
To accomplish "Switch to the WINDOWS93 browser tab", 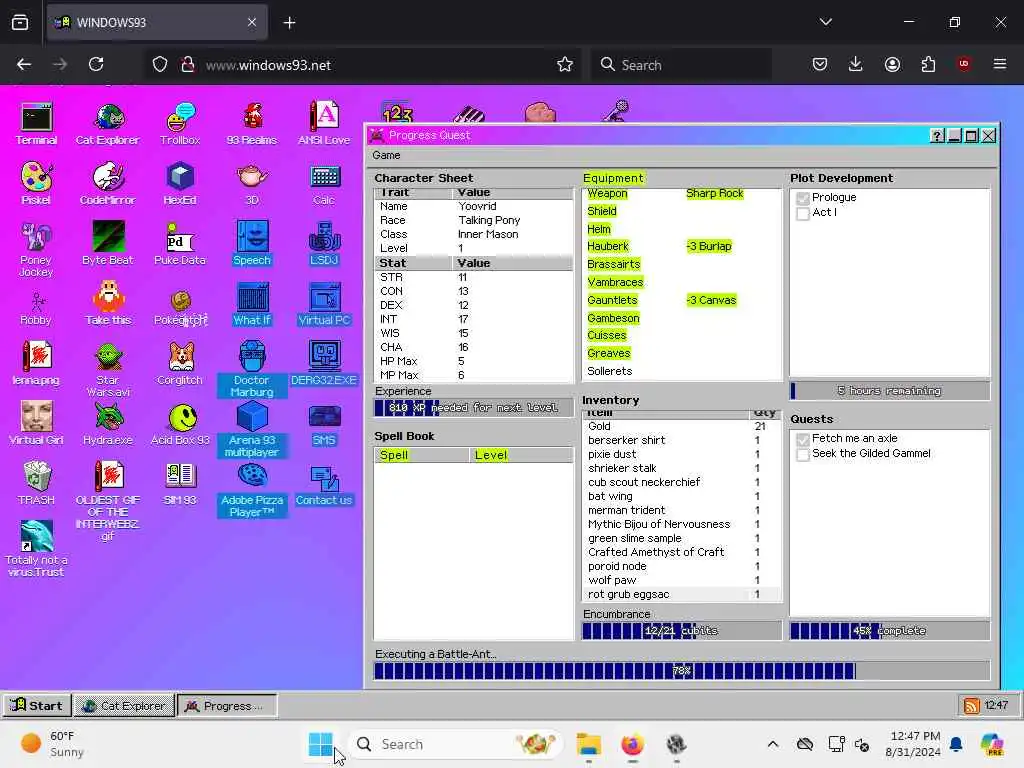I will pos(157,22).
